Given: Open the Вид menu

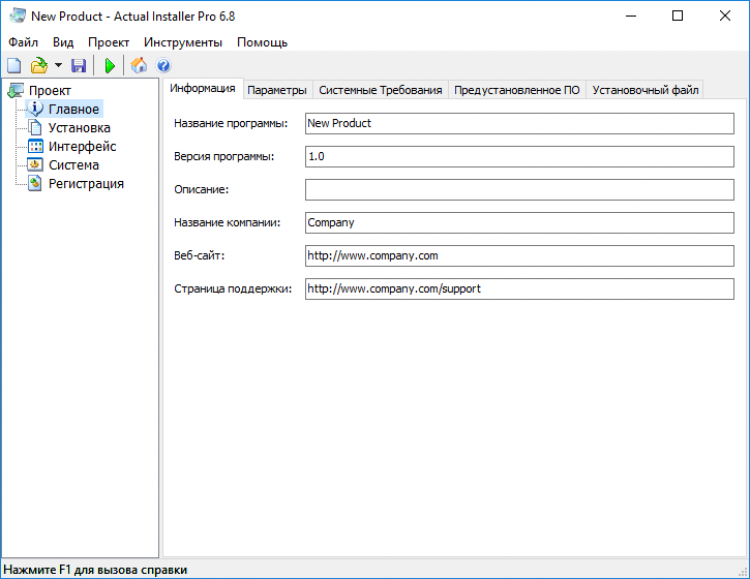Looking at the screenshot, I should [63, 43].
